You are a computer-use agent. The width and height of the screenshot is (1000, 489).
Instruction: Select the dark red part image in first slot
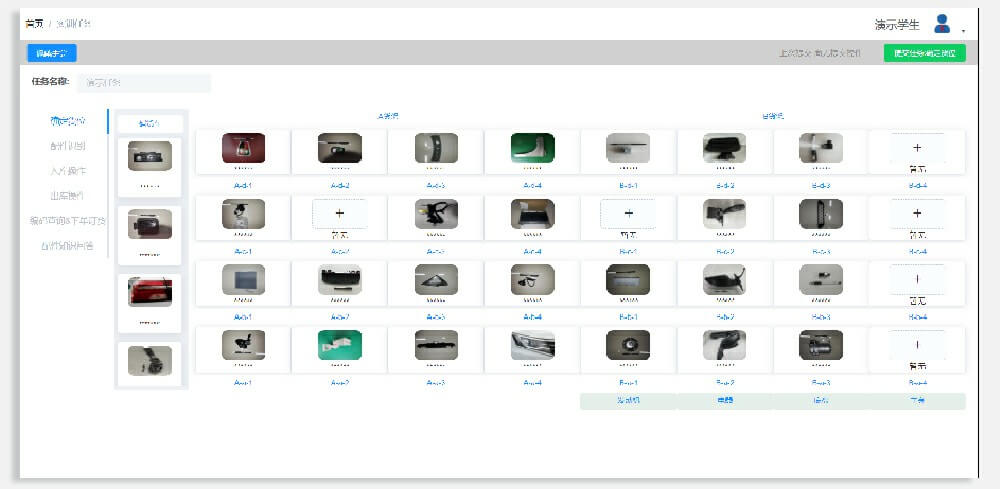[x=243, y=148]
